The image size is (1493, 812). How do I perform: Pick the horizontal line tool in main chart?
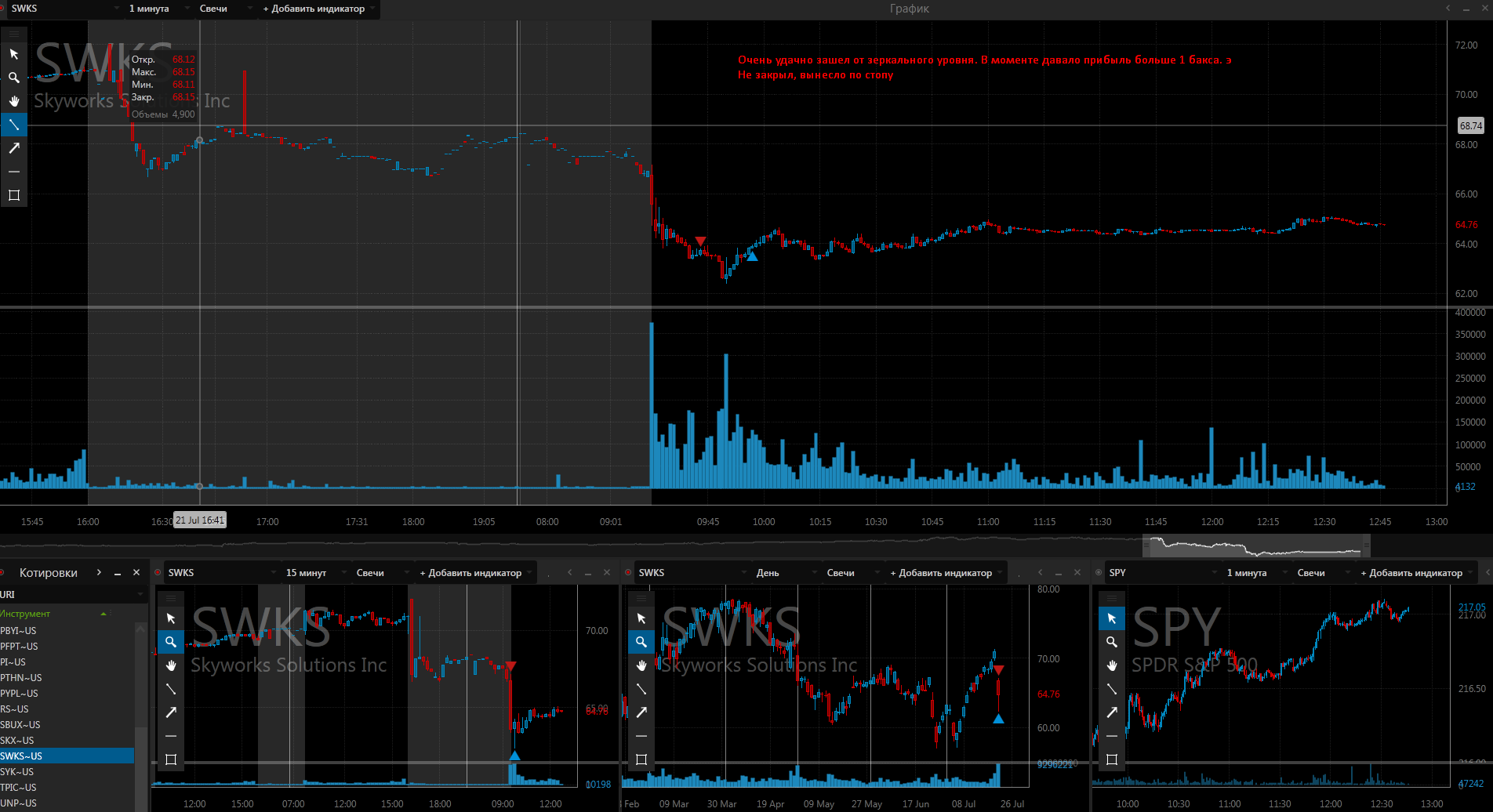(x=14, y=172)
